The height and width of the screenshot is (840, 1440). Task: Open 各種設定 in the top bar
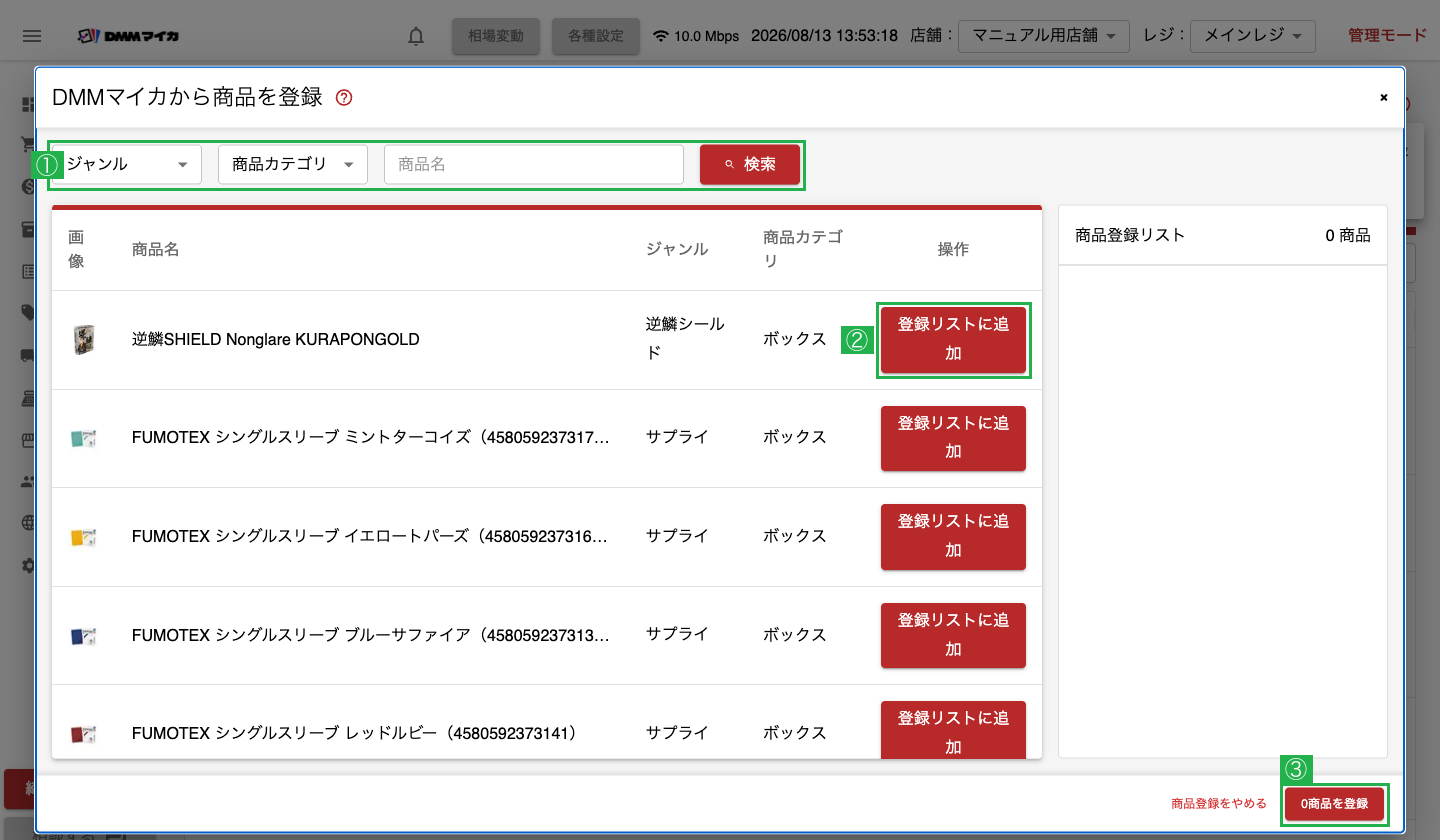tap(596, 36)
